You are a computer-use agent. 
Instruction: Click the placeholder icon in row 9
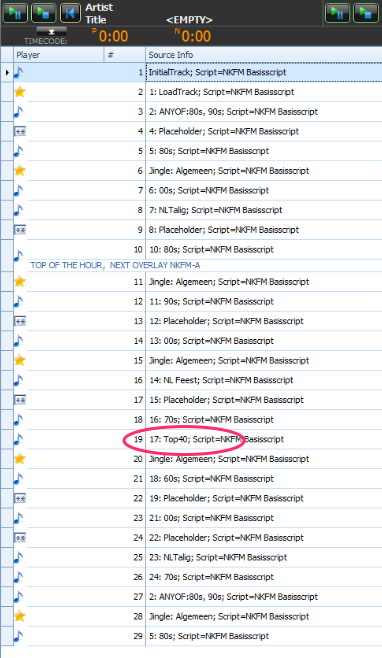tap(20, 230)
